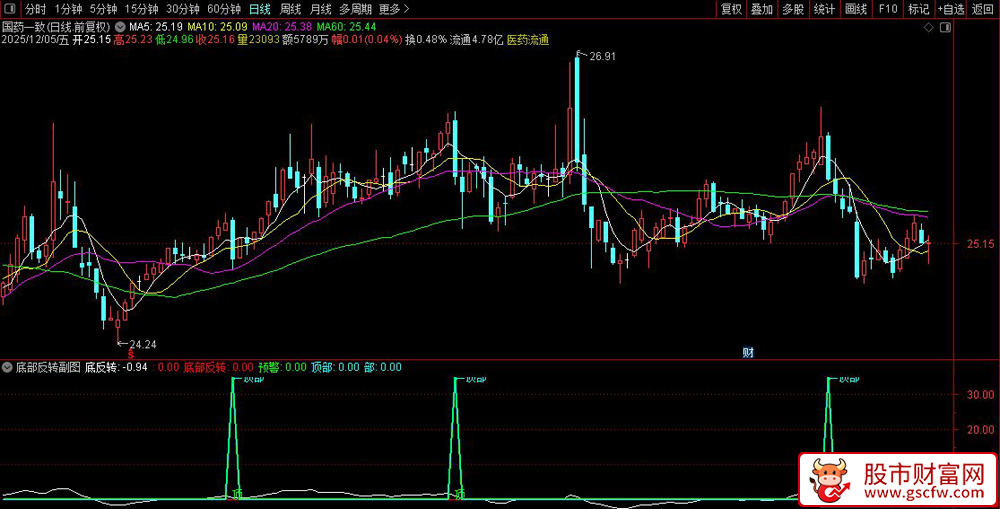
Task: Toggle the left sidebar panel icon
Action: 11,9
